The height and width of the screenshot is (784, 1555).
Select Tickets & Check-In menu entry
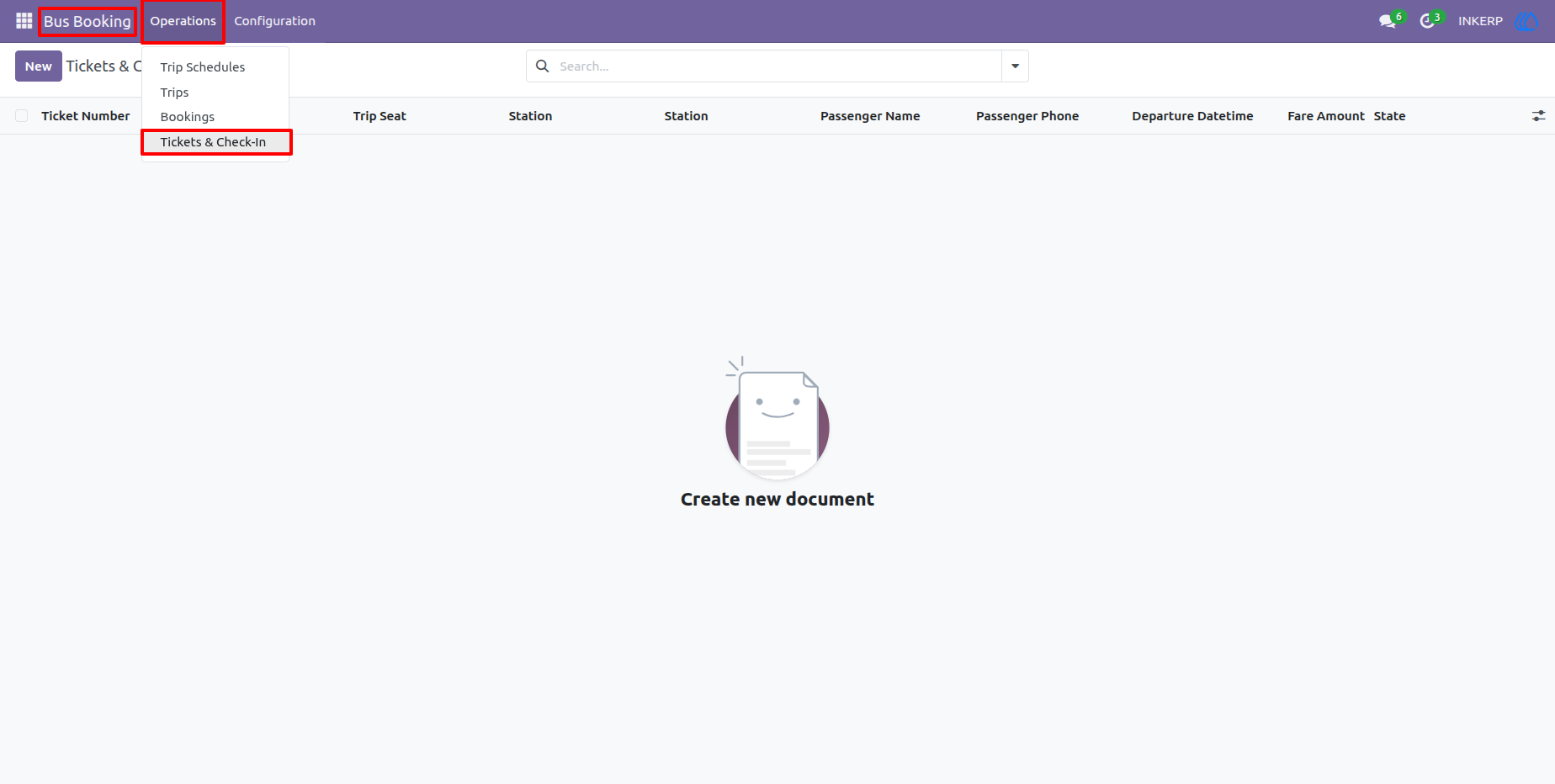click(215, 142)
